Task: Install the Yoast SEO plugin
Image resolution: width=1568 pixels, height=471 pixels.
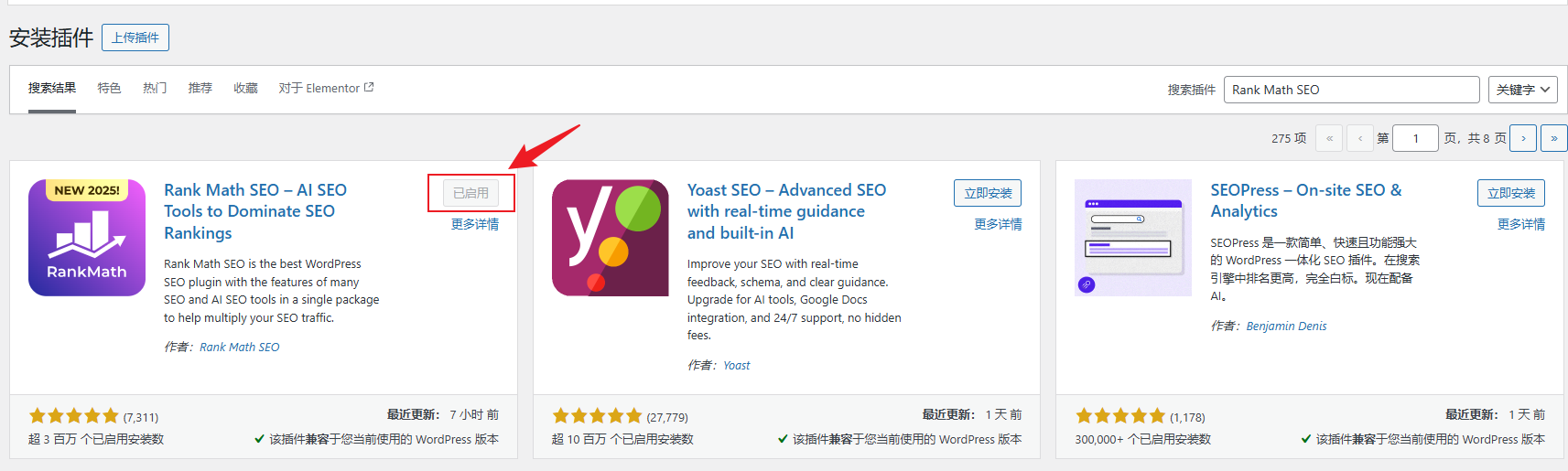Action: click(988, 193)
